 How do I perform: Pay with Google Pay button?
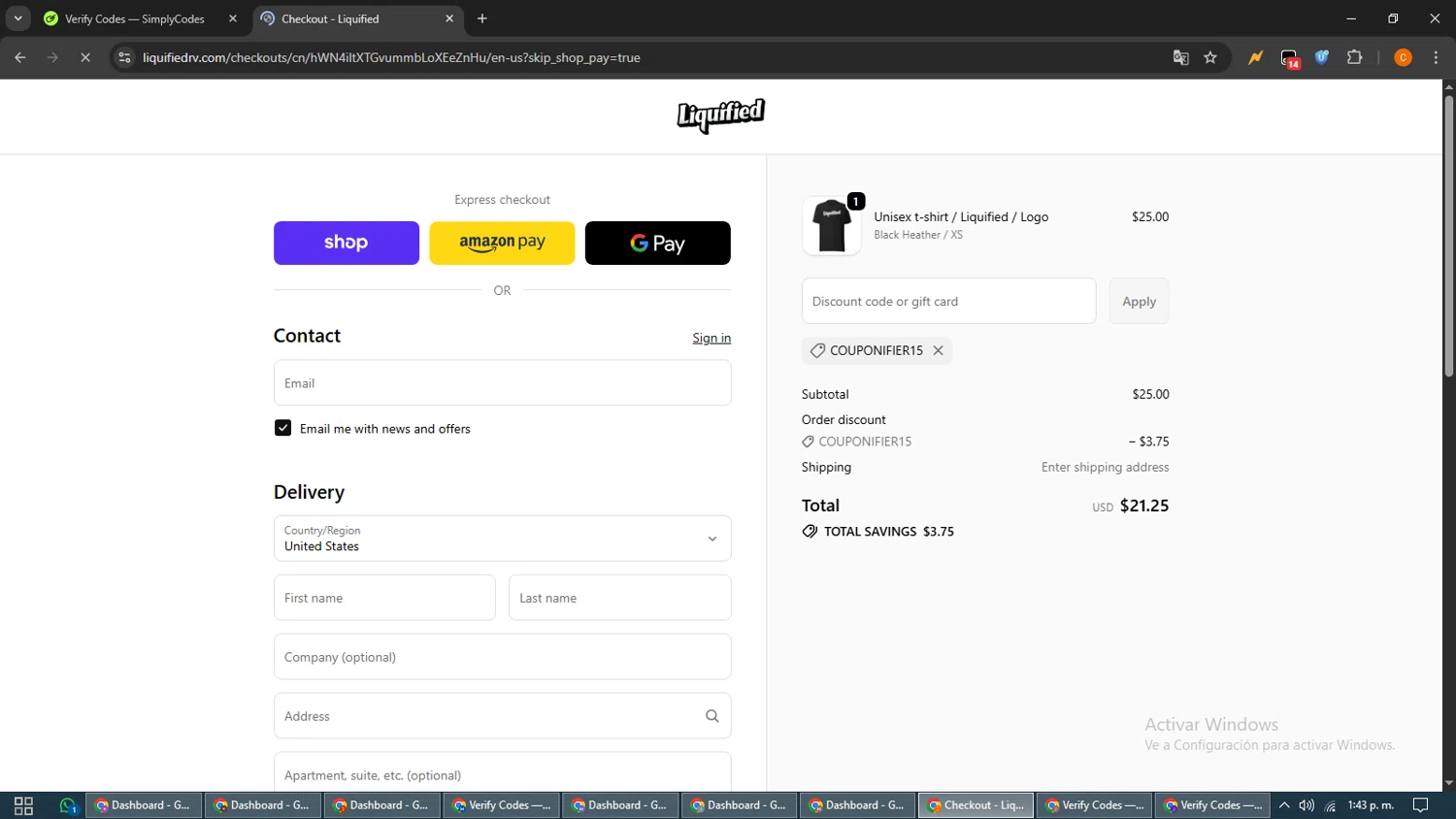(658, 243)
